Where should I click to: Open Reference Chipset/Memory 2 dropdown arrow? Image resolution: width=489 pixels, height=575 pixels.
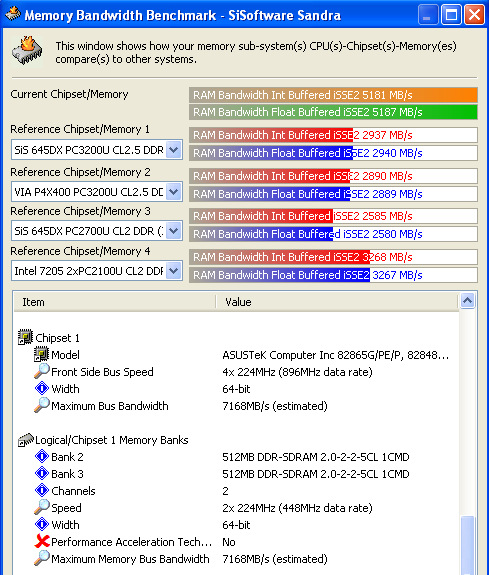[174, 191]
